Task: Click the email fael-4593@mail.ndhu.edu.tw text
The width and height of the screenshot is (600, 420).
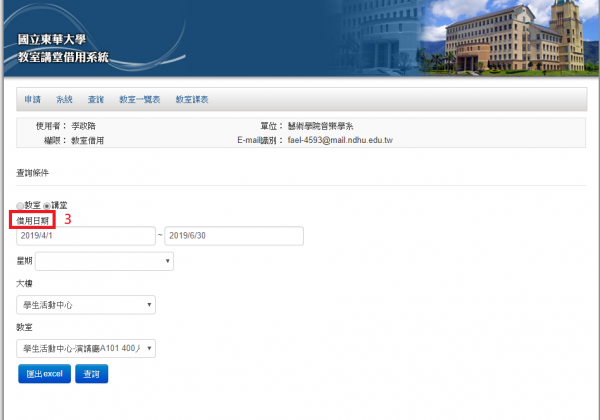Action: tap(340, 140)
